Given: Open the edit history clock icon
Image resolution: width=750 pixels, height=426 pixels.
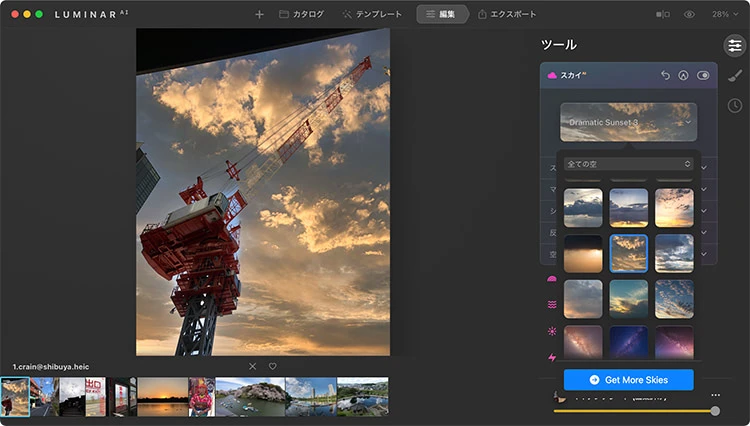Looking at the screenshot, I should tap(734, 105).
